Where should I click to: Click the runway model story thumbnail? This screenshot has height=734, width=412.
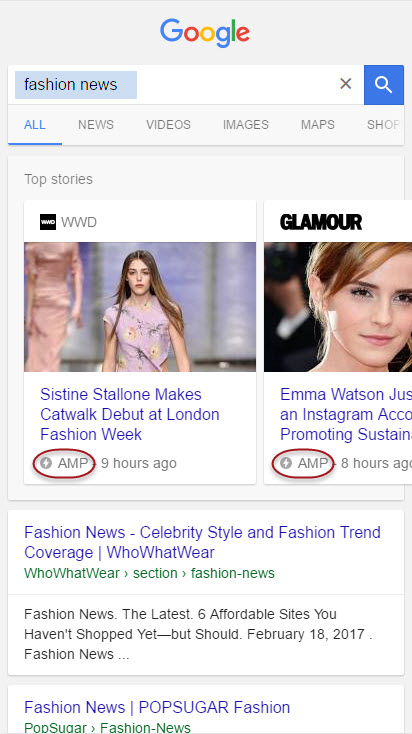140,307
